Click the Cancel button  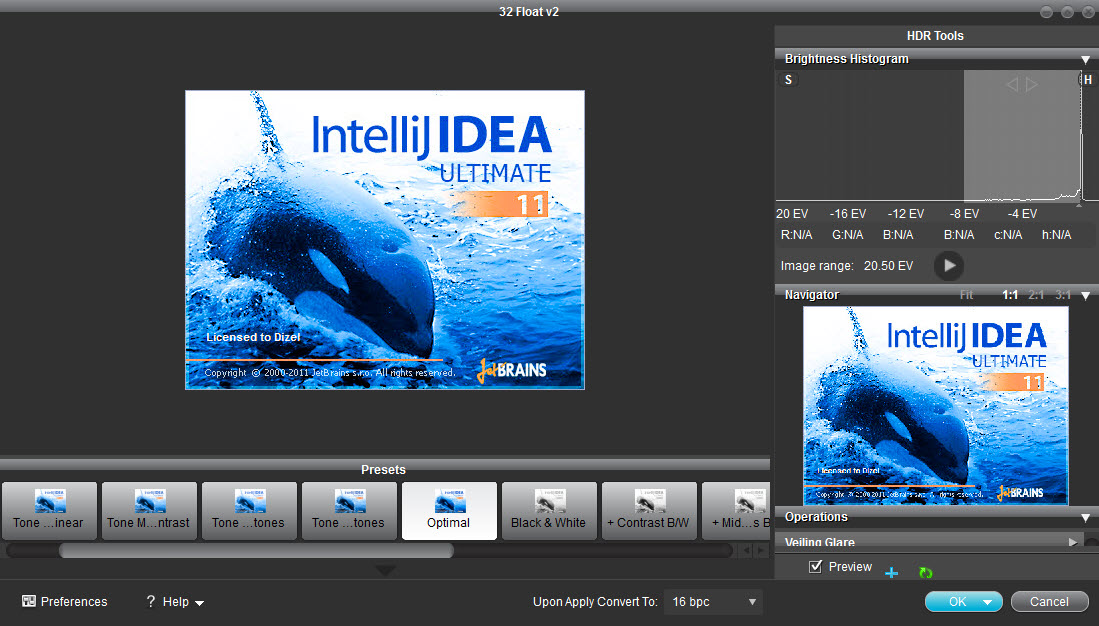point(1049,601)
